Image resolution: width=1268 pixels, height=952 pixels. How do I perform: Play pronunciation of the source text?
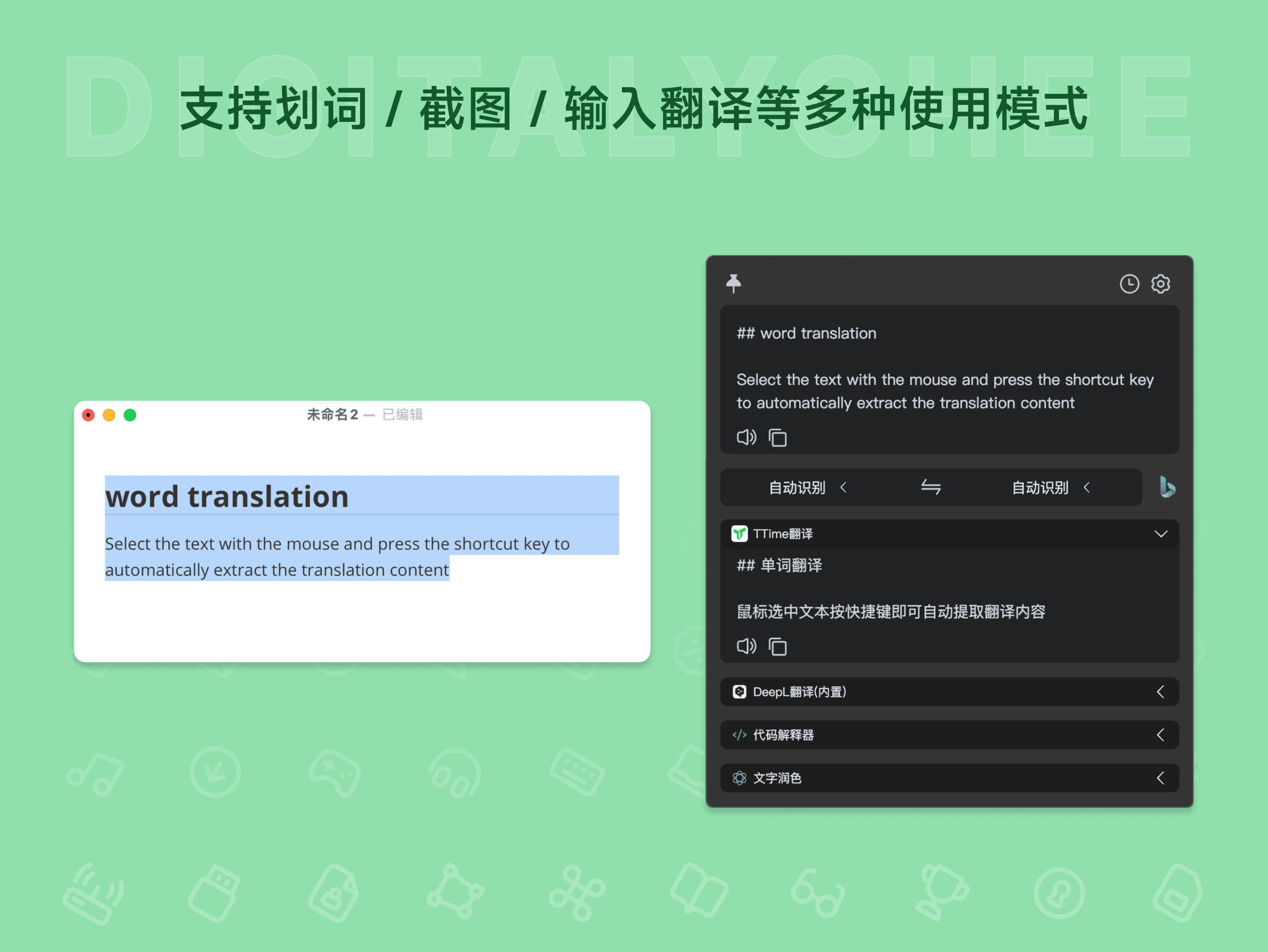click(x=747, y=438)
